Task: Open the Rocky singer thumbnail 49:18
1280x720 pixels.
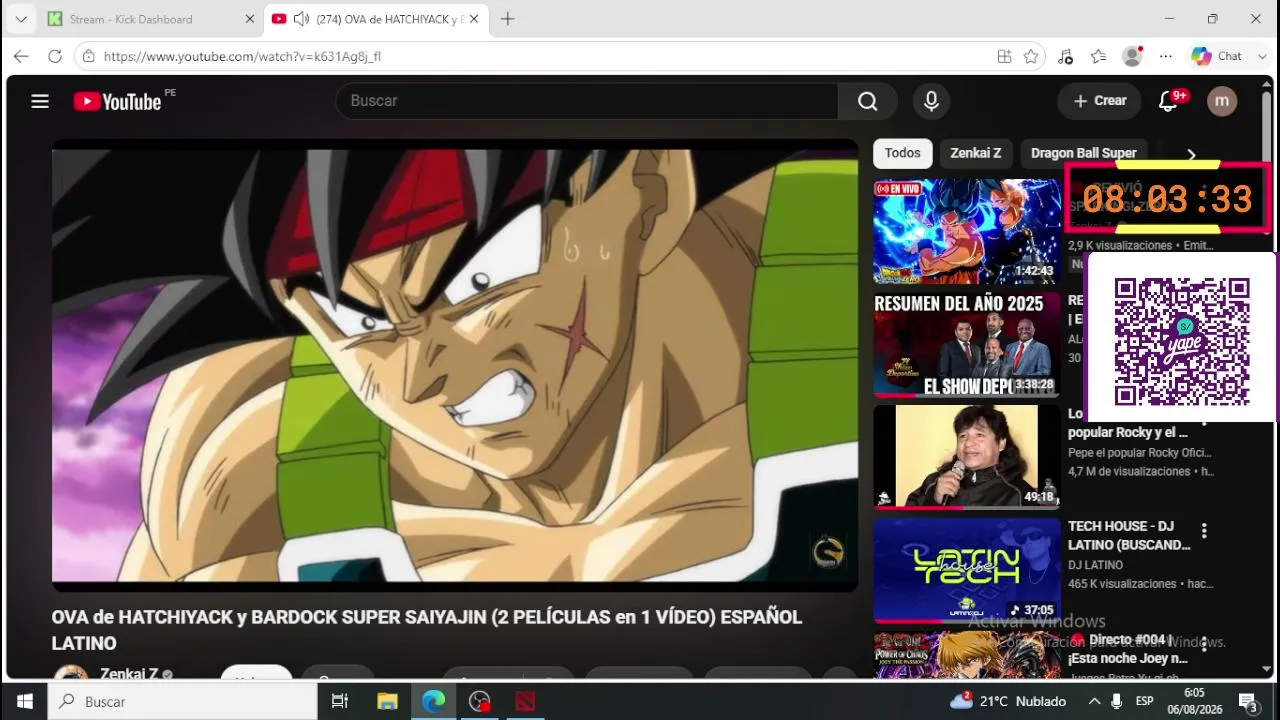Action: (967, 457)
